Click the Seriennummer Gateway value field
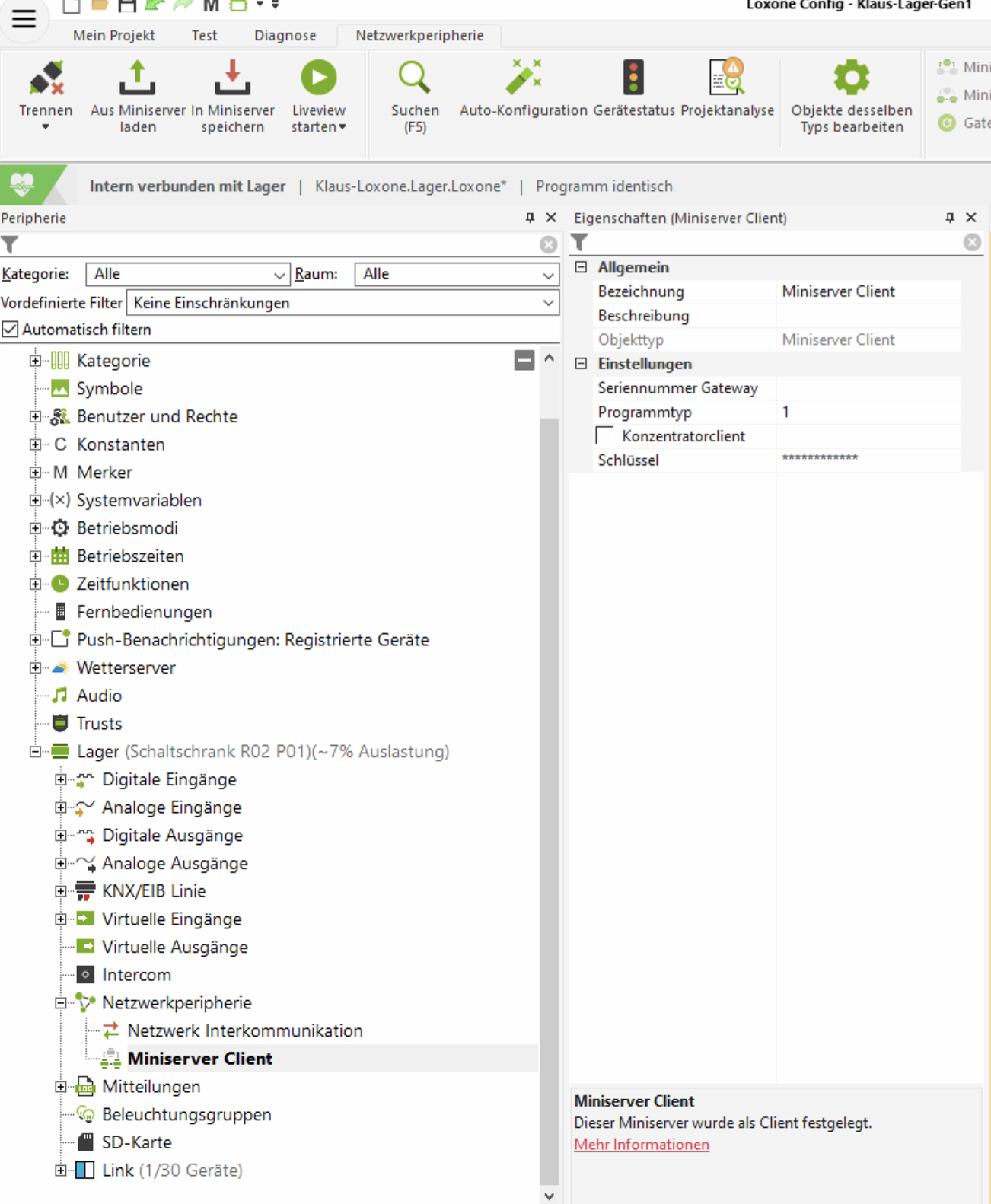Image resolution: width=991 pixels, height=1204 pixels. point(868,388)
